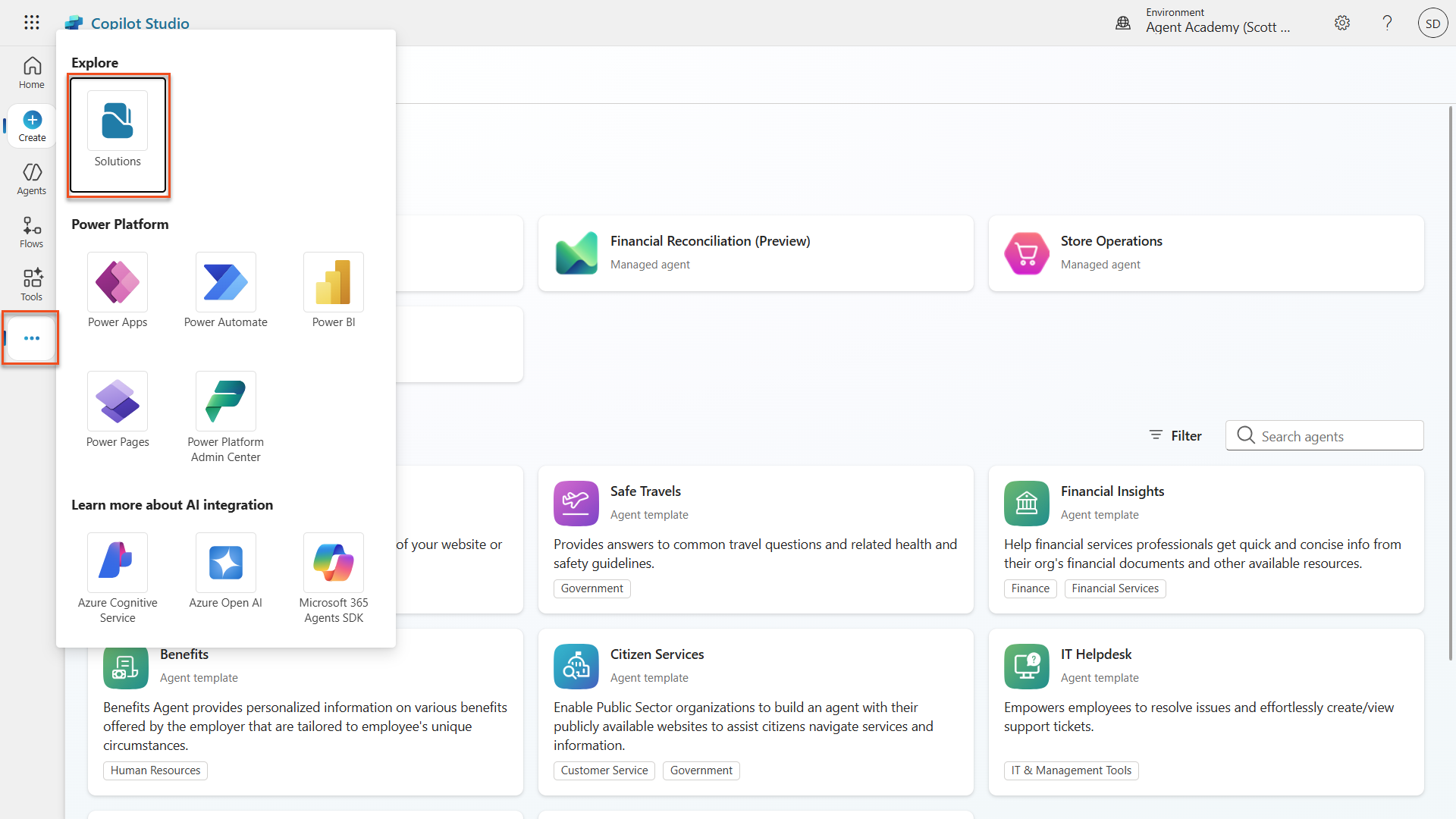This screenshot has width=1456, height=819.
Task: Click the Government tag on Safe Travels
Action: coord(591,588)
